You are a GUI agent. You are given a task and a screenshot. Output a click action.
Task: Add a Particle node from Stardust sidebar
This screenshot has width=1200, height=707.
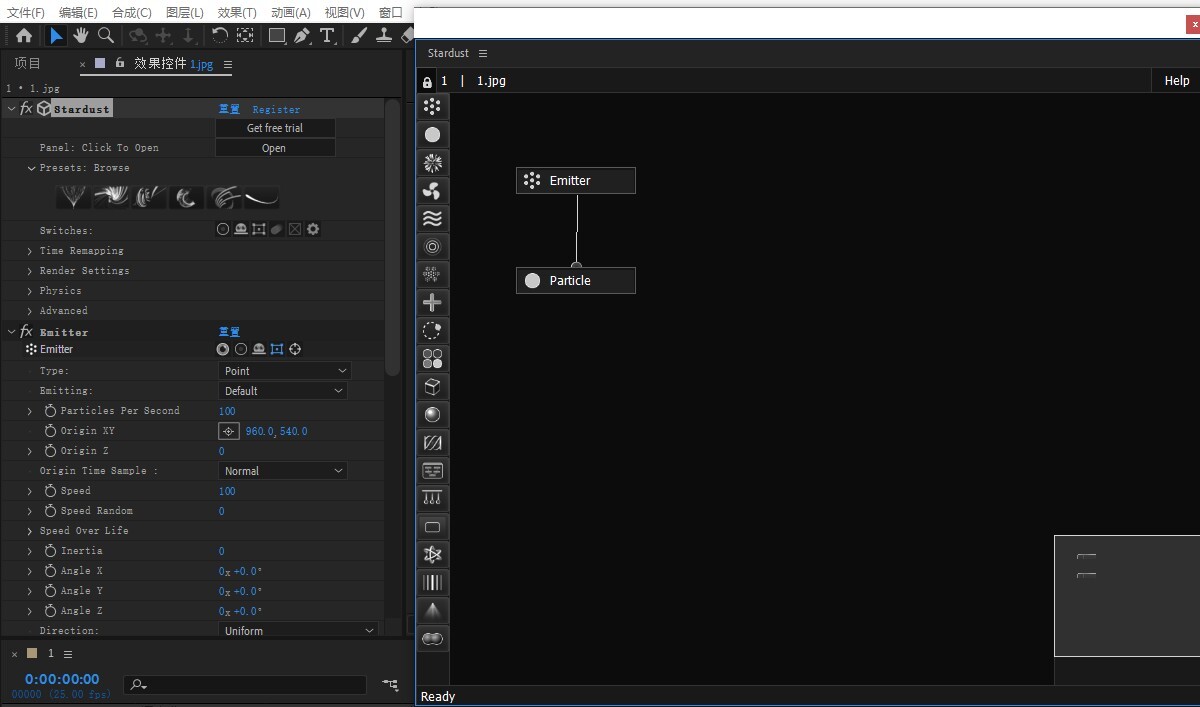pos(432,134)
